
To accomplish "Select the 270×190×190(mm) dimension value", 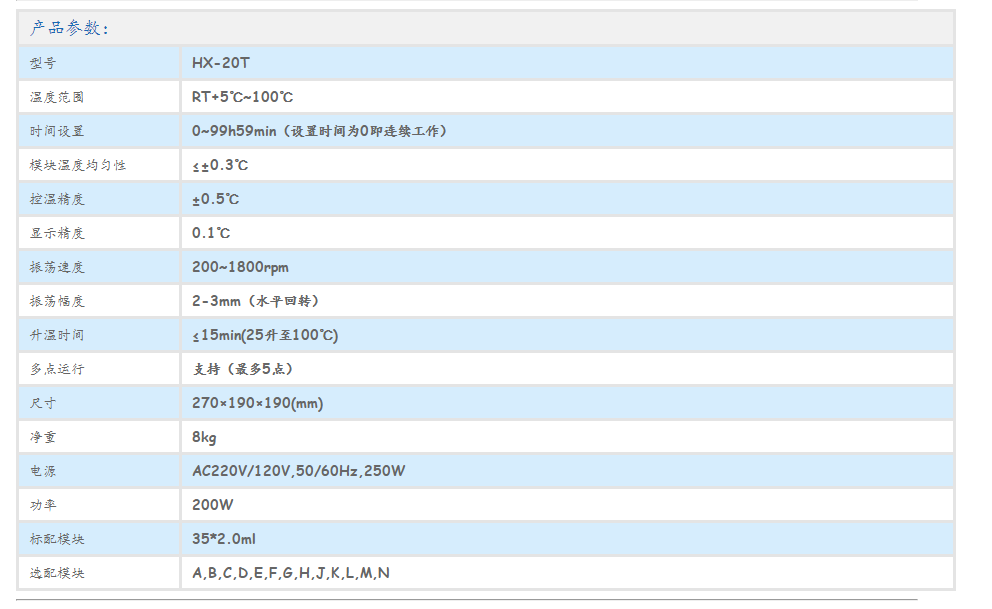I will (x=257, y=403).
